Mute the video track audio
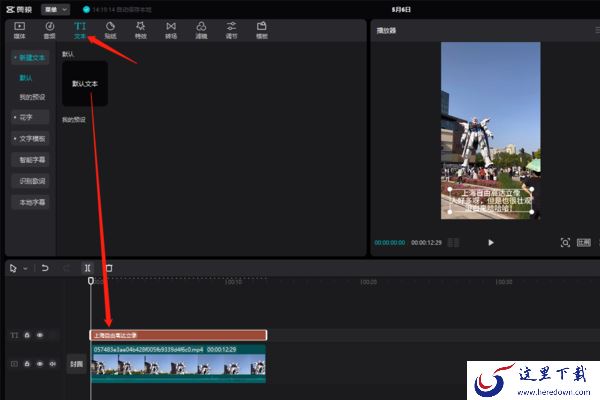Image resolution: width=600 pixels, height=400 pixels. [53, 364]
